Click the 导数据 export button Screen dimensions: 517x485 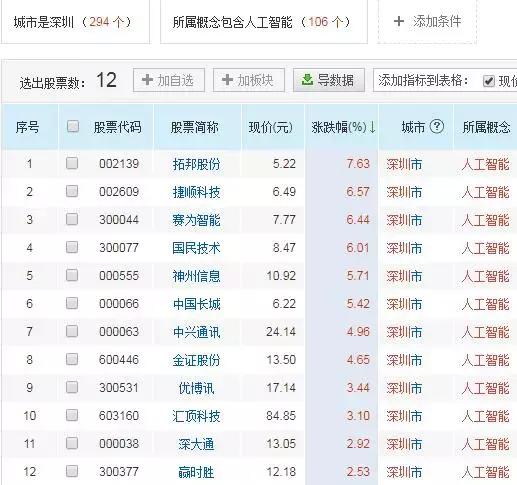point(329,80)
